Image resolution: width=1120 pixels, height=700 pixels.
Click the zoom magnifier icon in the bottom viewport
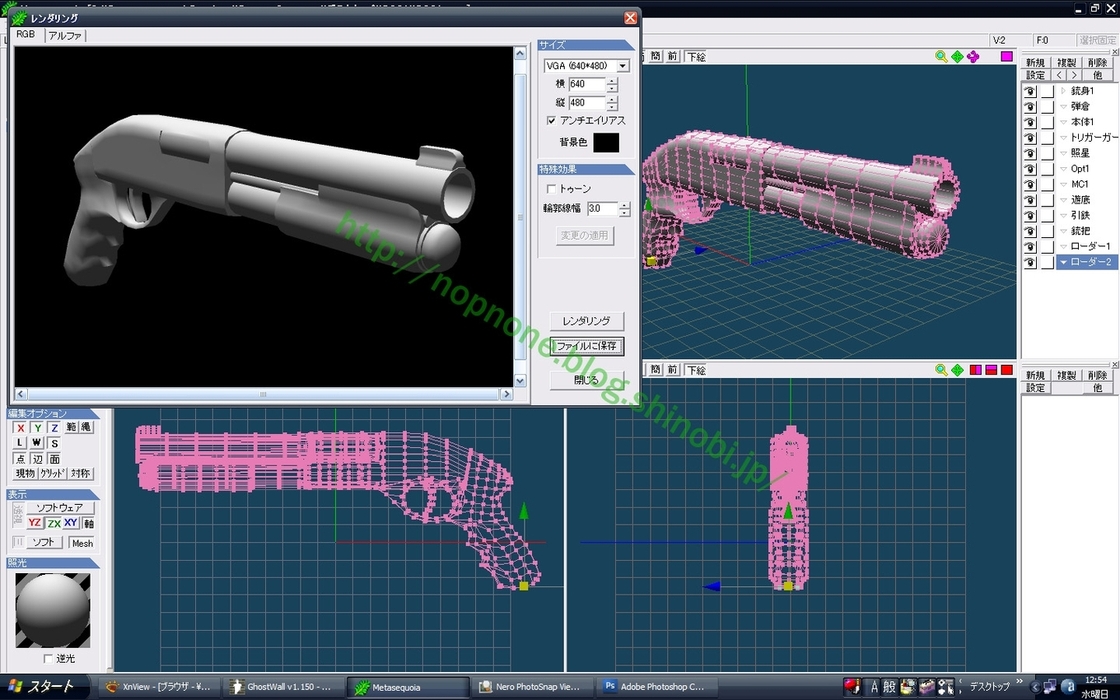point(941,370)
